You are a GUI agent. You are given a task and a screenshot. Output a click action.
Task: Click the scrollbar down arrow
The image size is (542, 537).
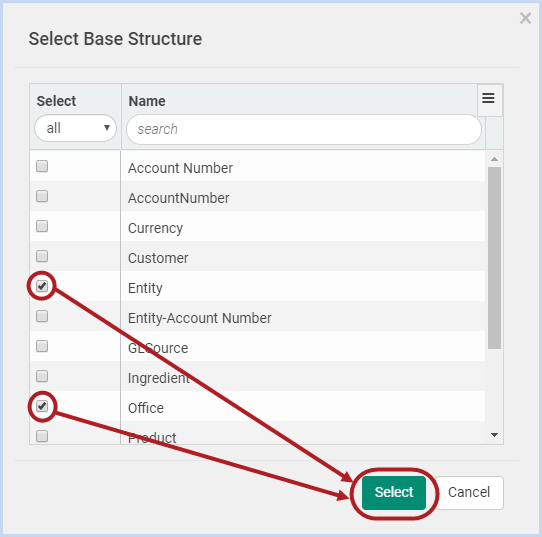pyautogui.click(x=494, y=435)
